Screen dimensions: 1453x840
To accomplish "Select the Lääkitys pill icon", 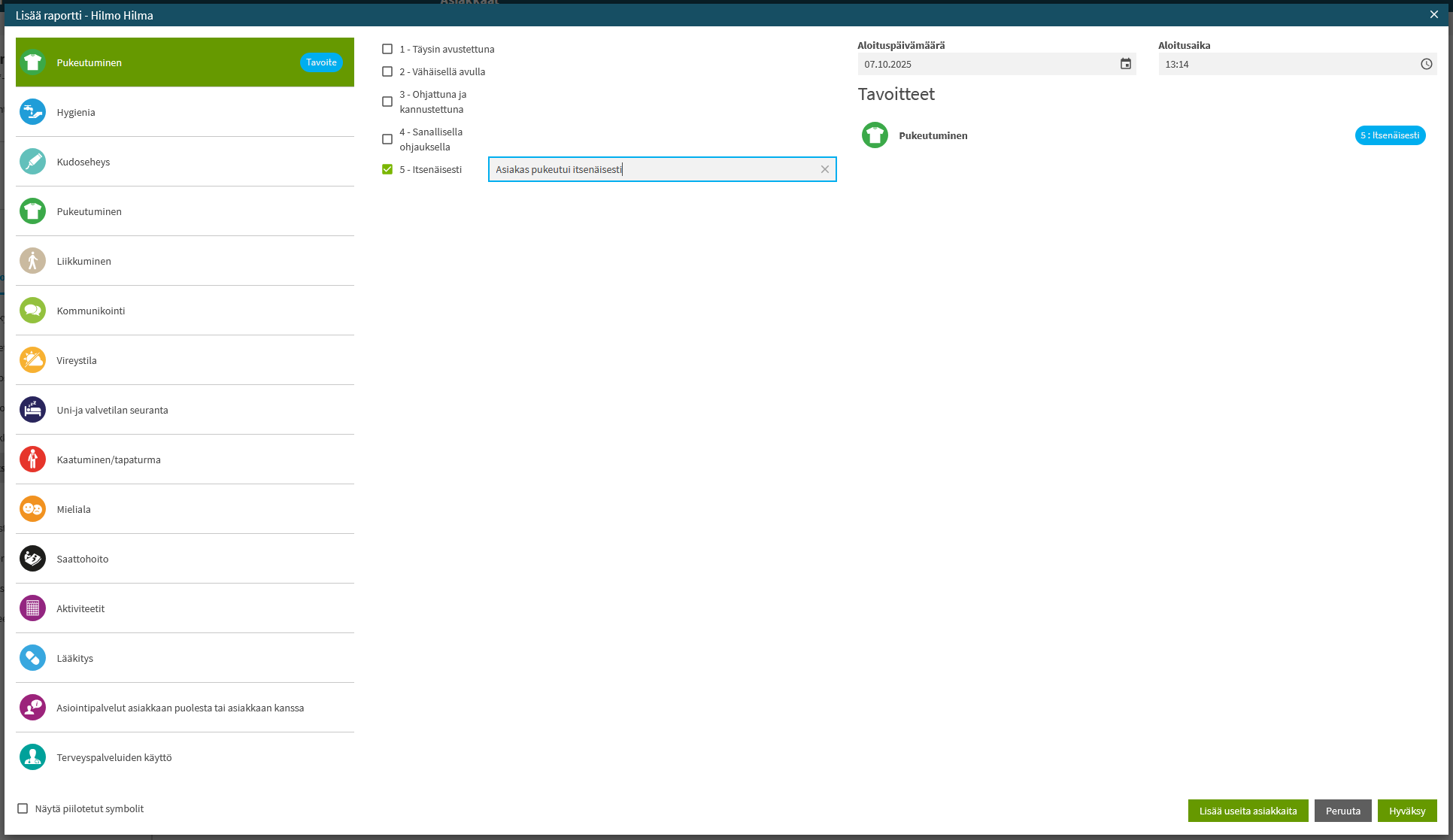I will tap(32, 658).
